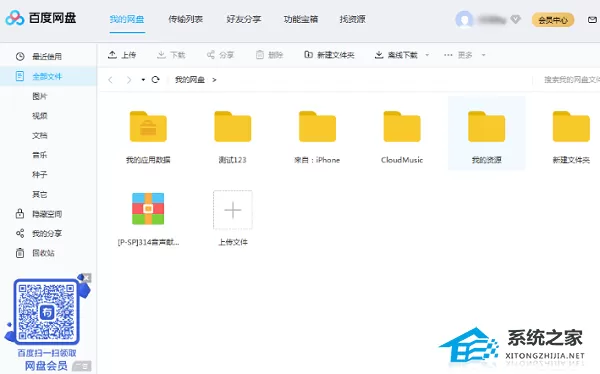Image resolution: width=600 pixels, height=374 pixels.
Task: Click the breadcrumb chevron after 我的网盘
Action: point(214,80)
